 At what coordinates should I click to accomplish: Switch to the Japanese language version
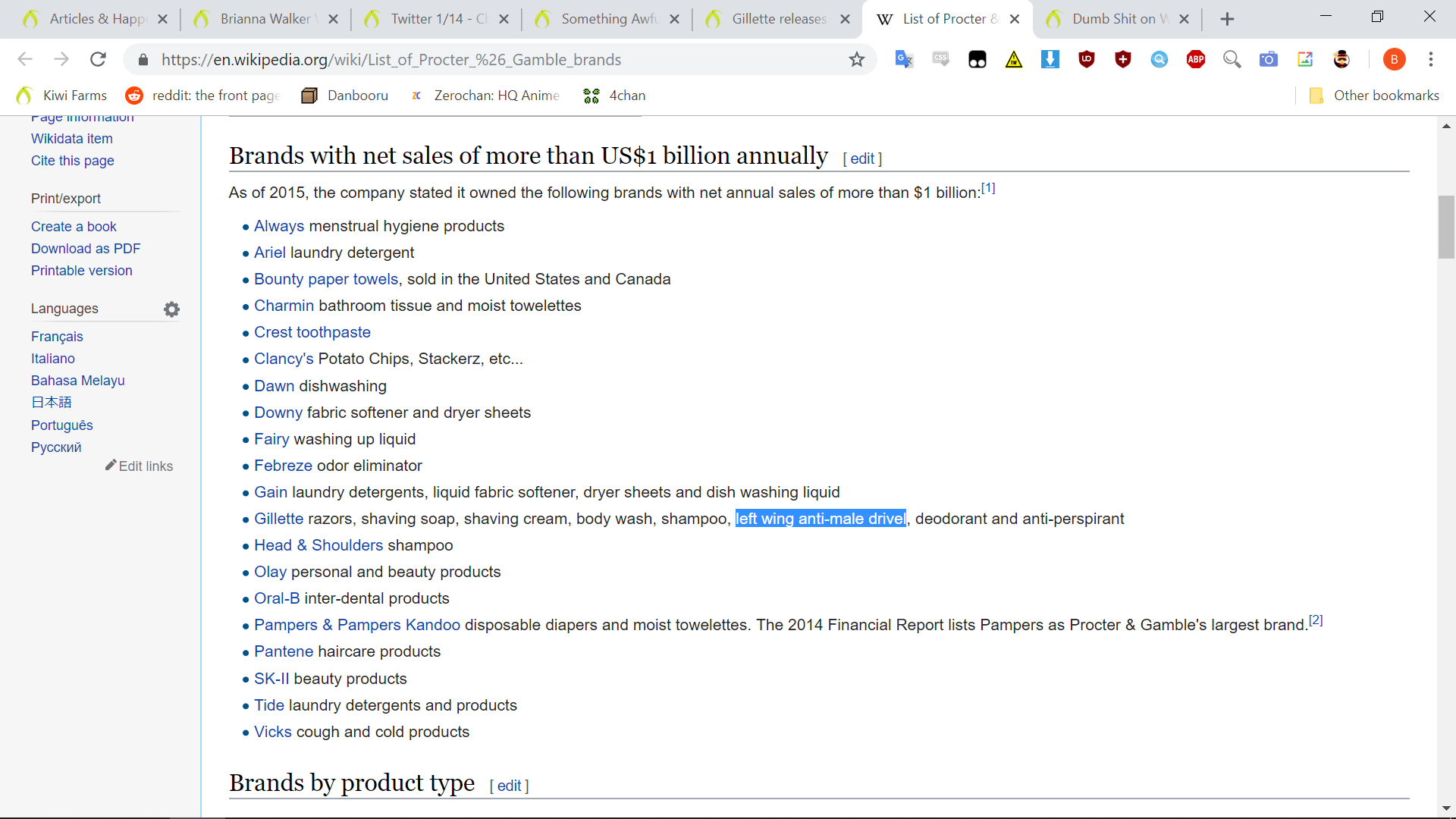pos(52,403)
